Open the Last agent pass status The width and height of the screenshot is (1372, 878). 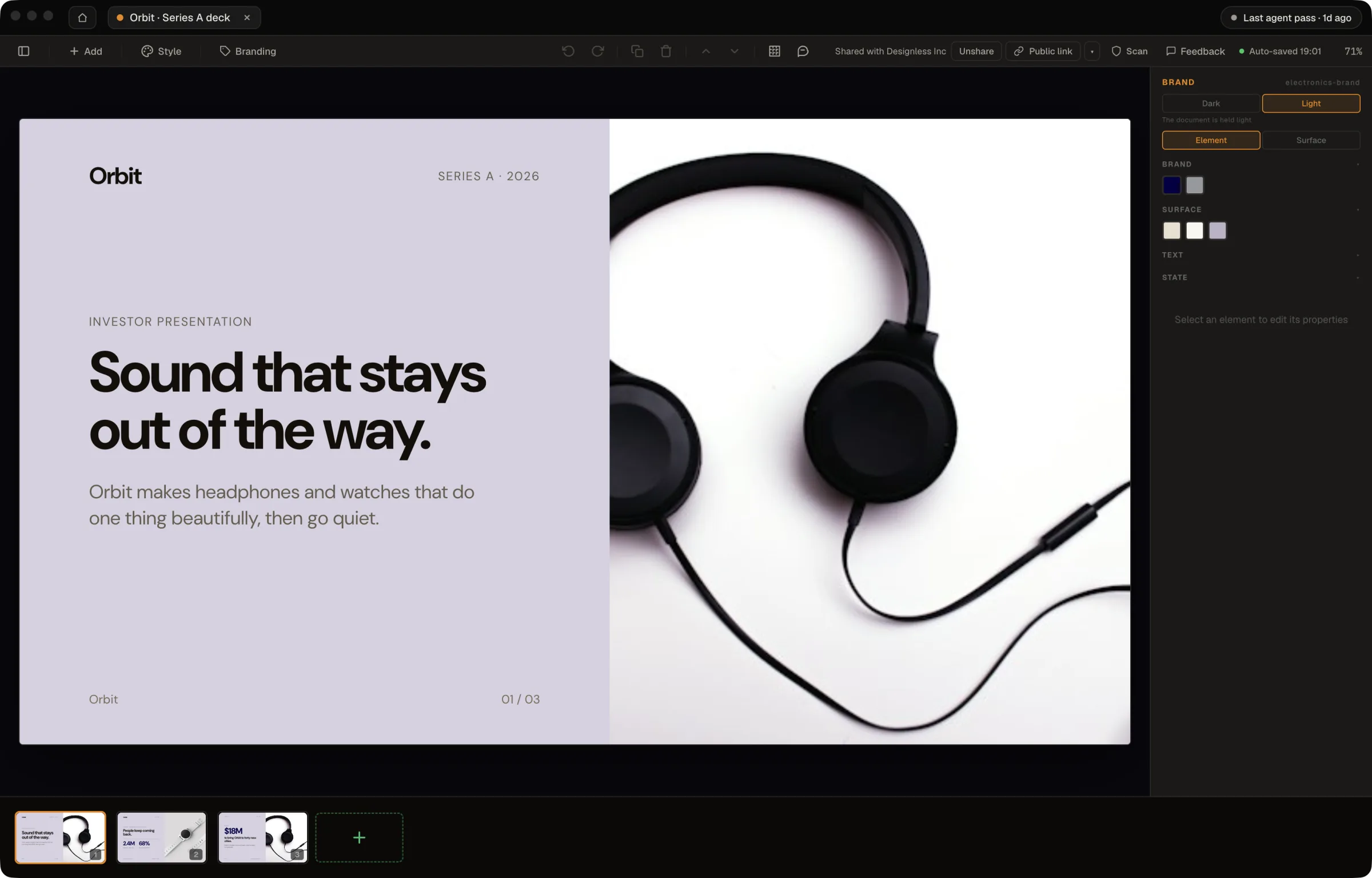point(1291,18)
